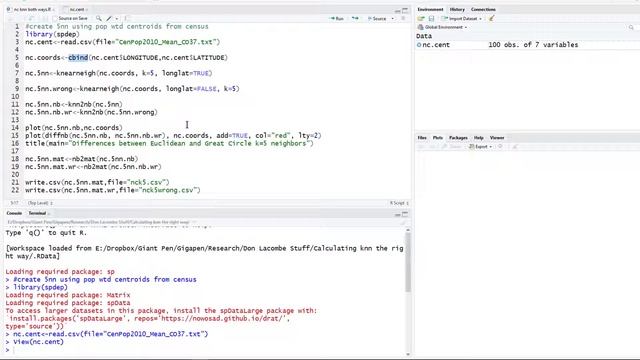Minimize the source editor pane
This screenshot has height=360, width=640.
coord(398,10)
